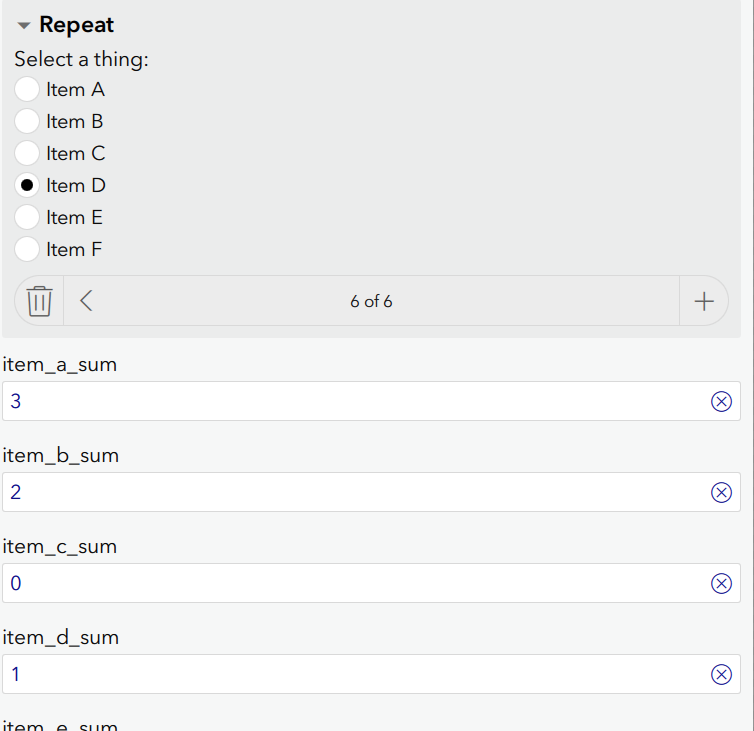Click the Repeat group heading text
Screen dimensions: 754x731
[x=77, y=25]
